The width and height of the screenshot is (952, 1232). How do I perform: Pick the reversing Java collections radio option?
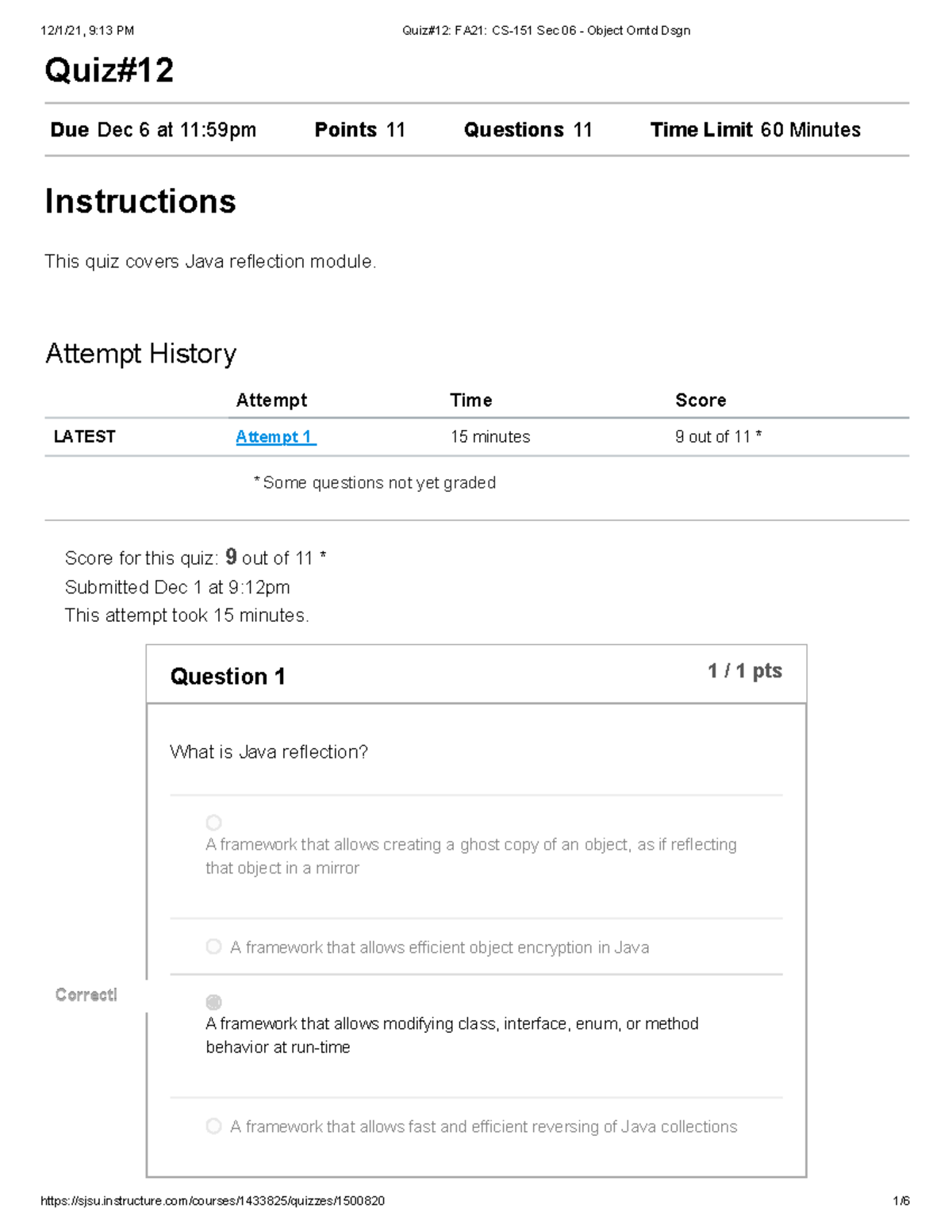(213, 1126)
